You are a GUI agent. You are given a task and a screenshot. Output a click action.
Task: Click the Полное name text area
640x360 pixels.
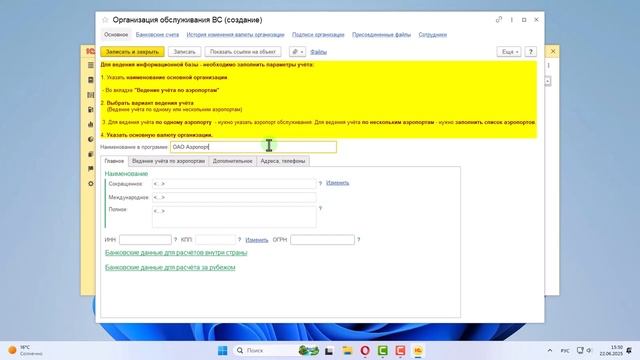pos(234,217)
